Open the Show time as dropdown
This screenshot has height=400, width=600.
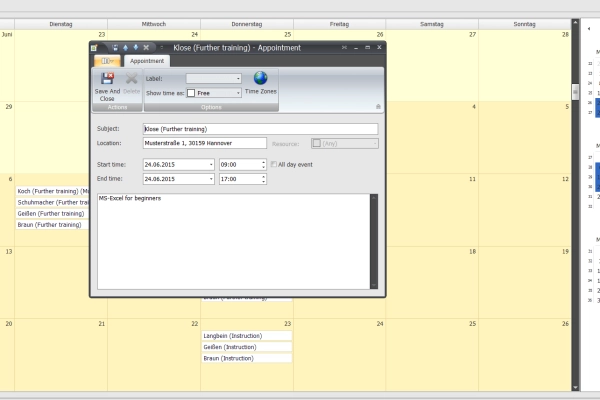click(x=238, y=93)
